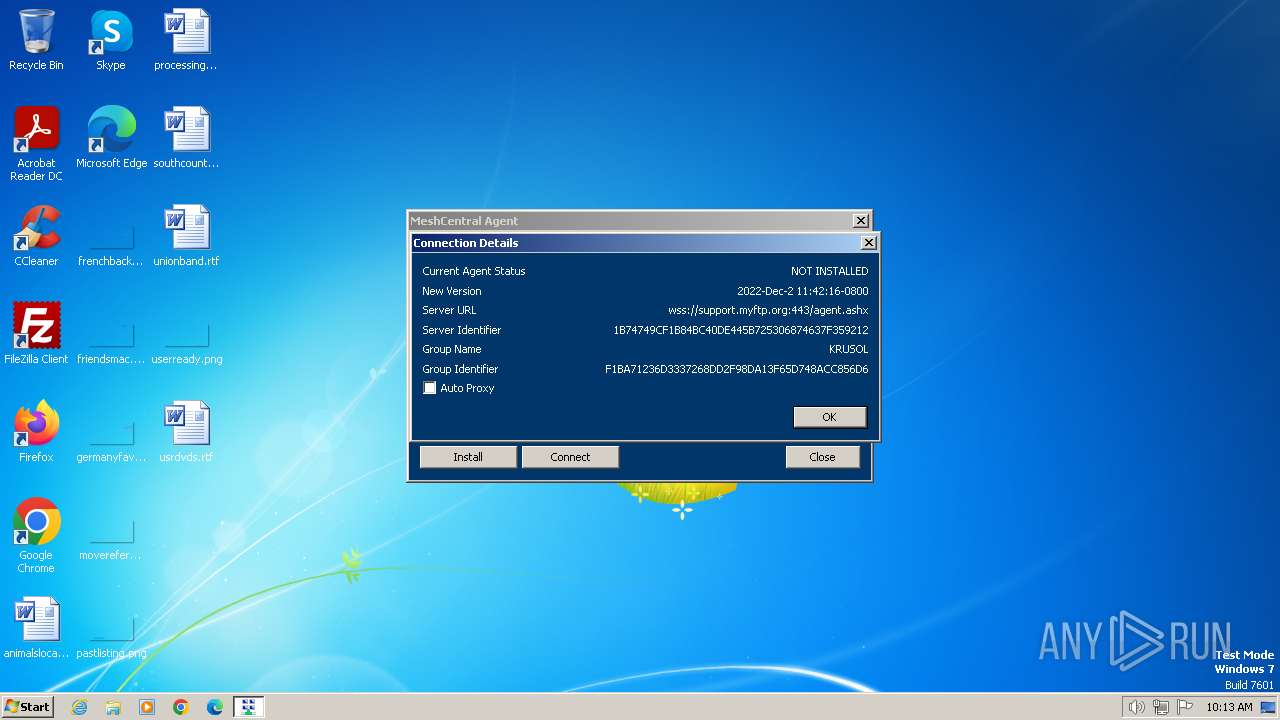Click OK in Connection Details
The height and width of the screenshot is (720, 1280).
click(x=830, y=417)
